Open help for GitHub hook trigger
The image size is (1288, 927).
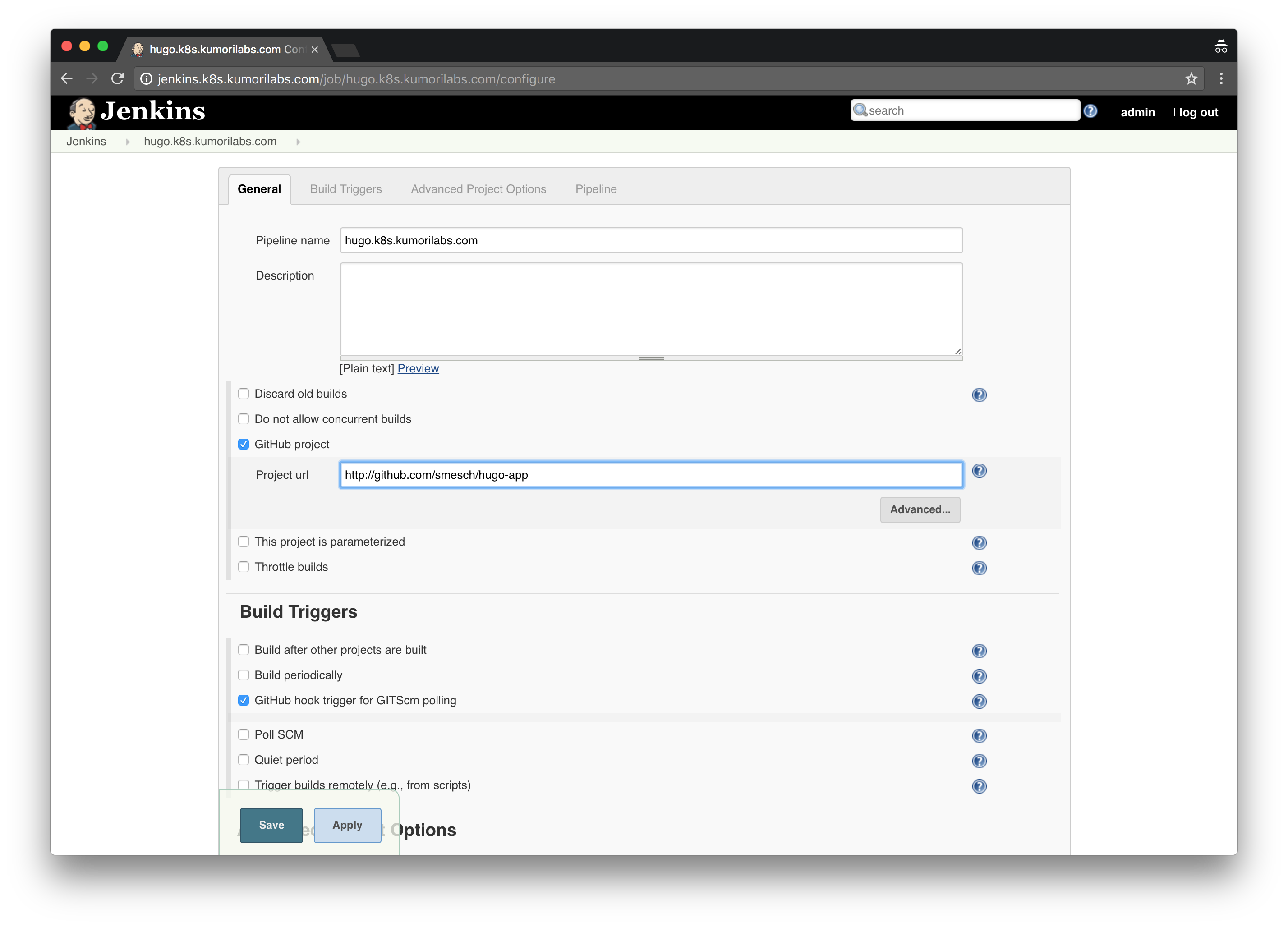tap(979, 702)
